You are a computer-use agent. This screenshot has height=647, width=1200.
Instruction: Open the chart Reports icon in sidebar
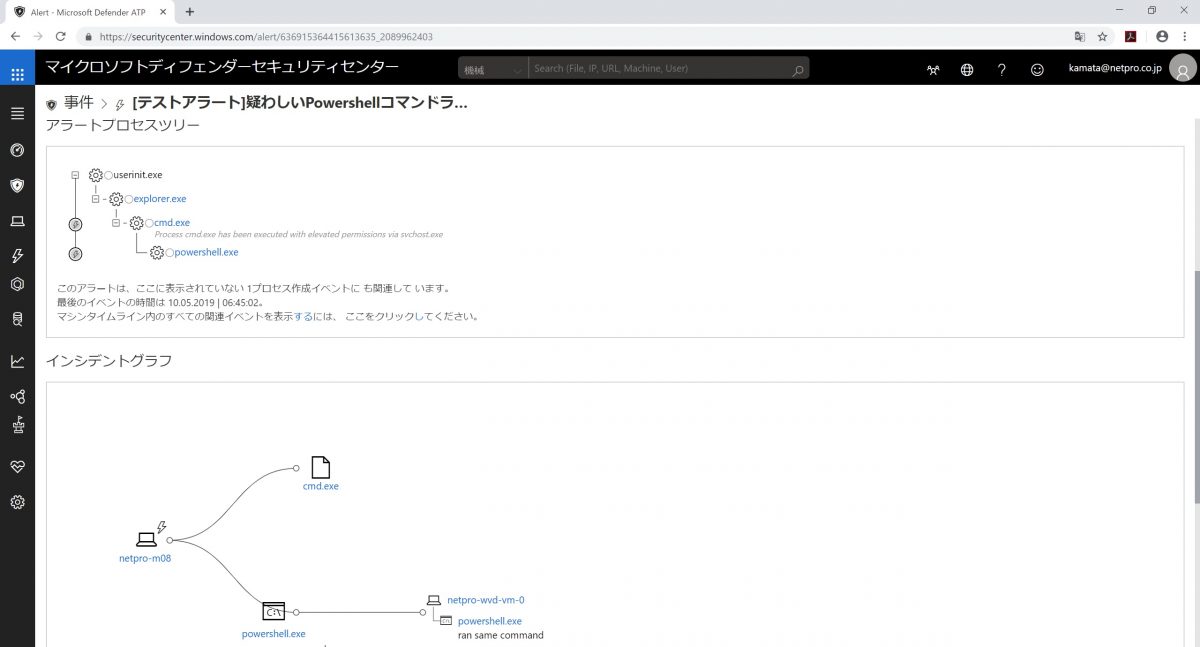point(17,361)
